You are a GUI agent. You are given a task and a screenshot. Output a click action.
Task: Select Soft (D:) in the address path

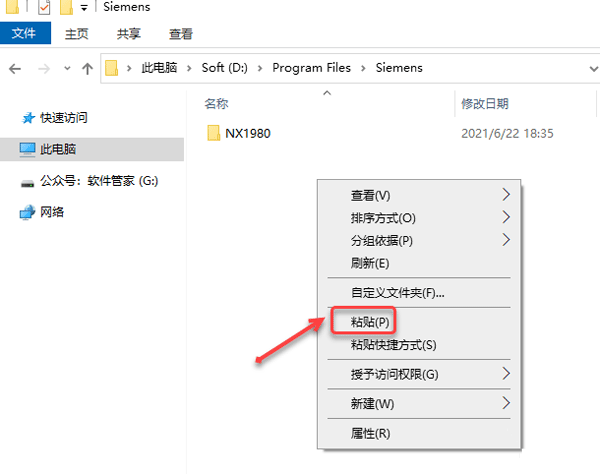coord(225,68)
